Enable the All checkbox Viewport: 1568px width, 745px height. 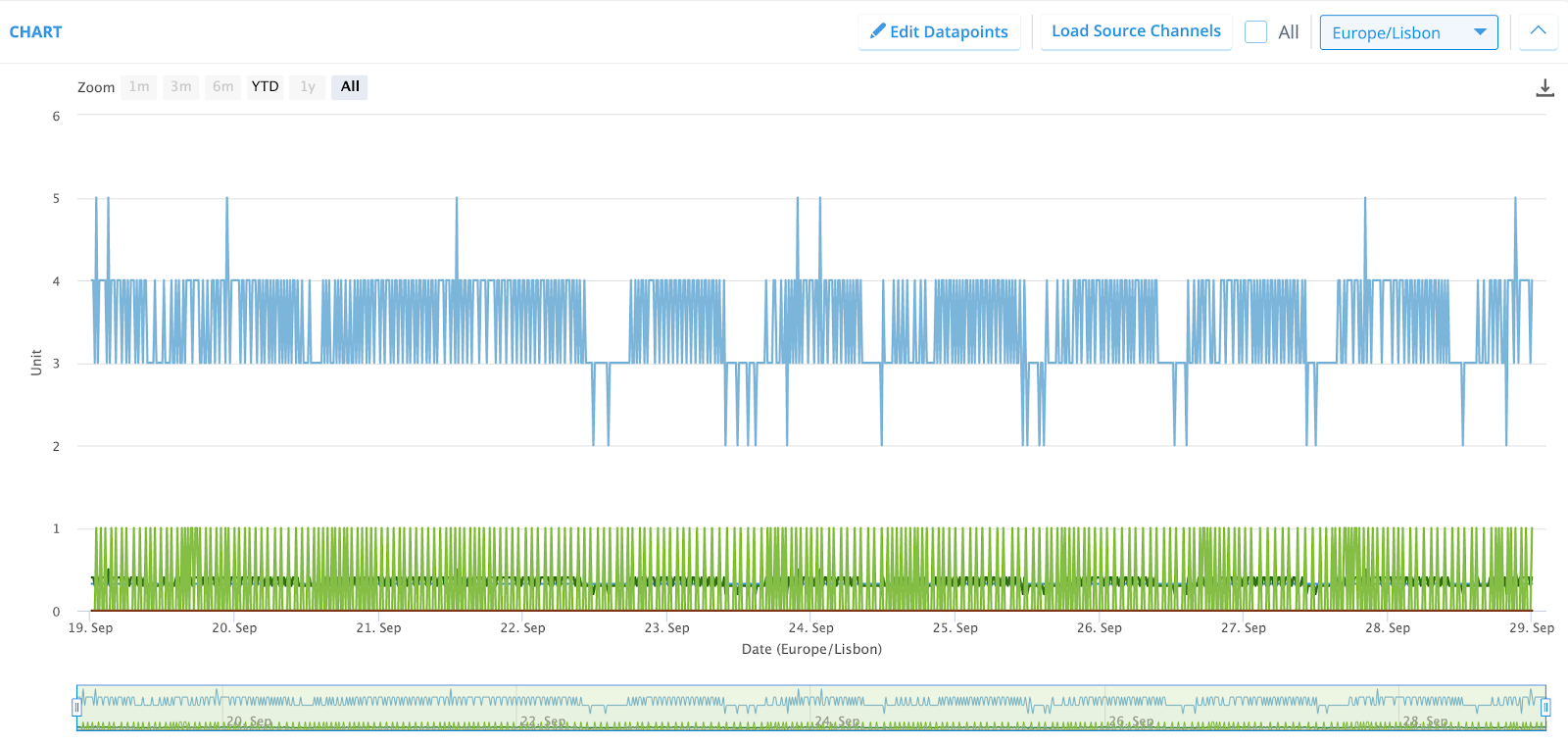tap(1255, 31)
